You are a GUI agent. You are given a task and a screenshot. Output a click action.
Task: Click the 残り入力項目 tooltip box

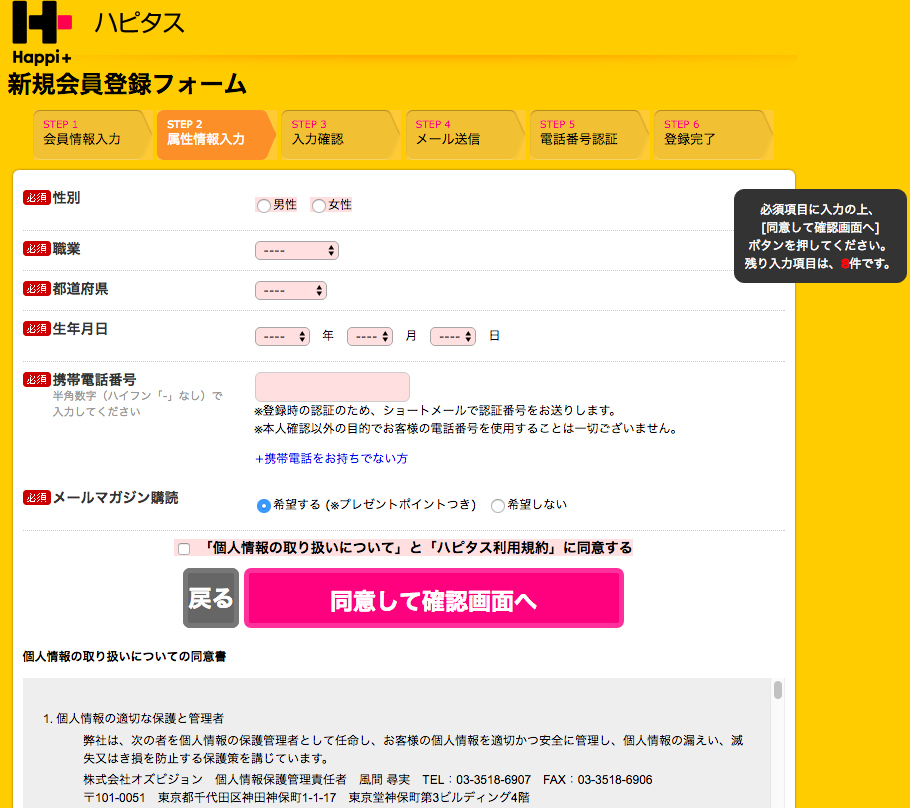pyautogui.click(x=820, y=236)
